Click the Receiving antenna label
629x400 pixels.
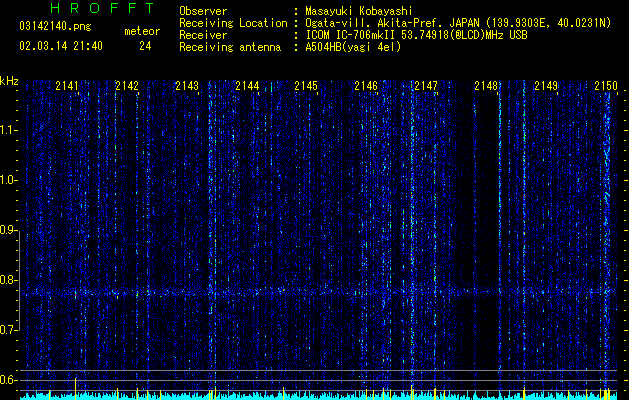coord(230,47)
